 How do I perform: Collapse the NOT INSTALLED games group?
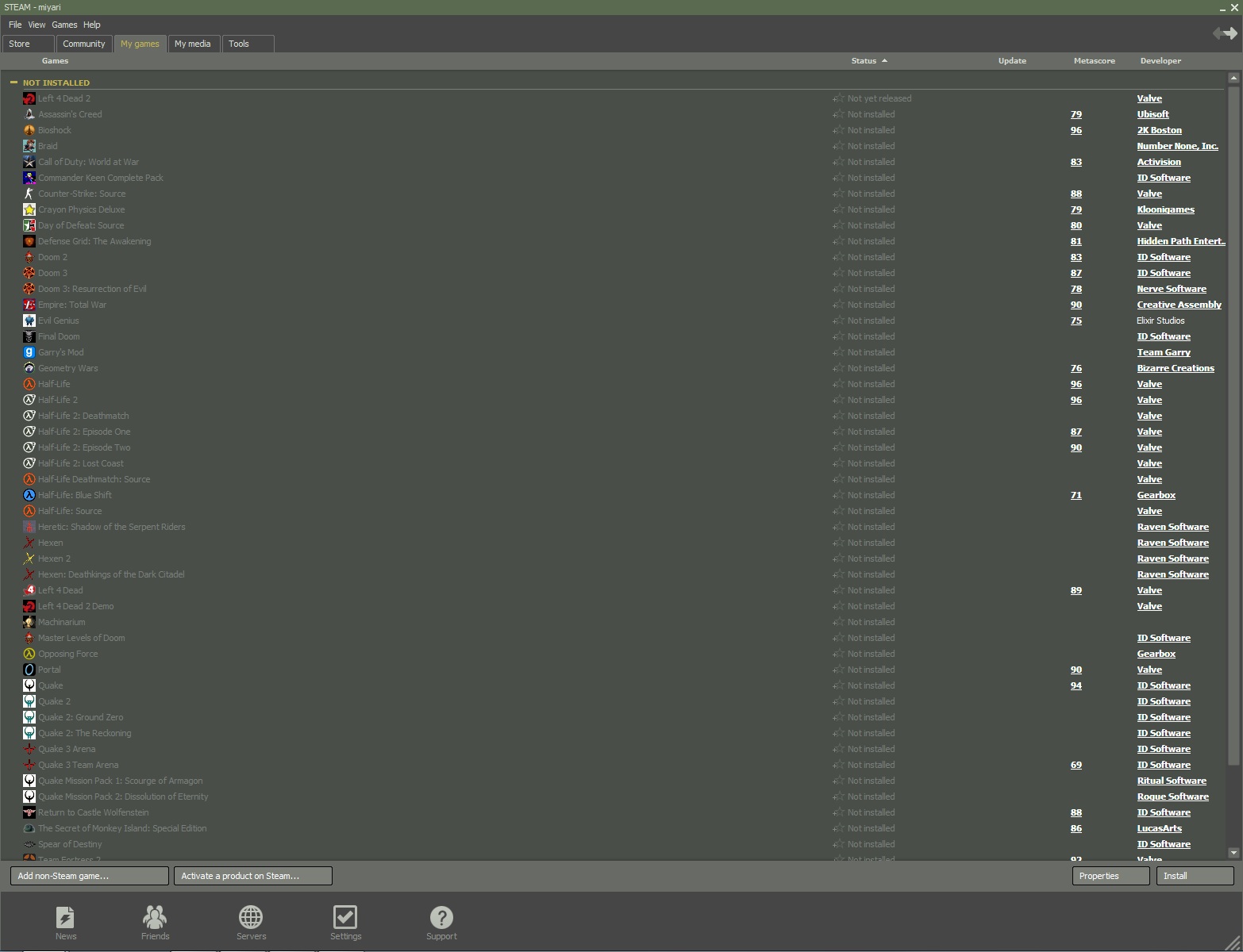click(x=13, y=83)
